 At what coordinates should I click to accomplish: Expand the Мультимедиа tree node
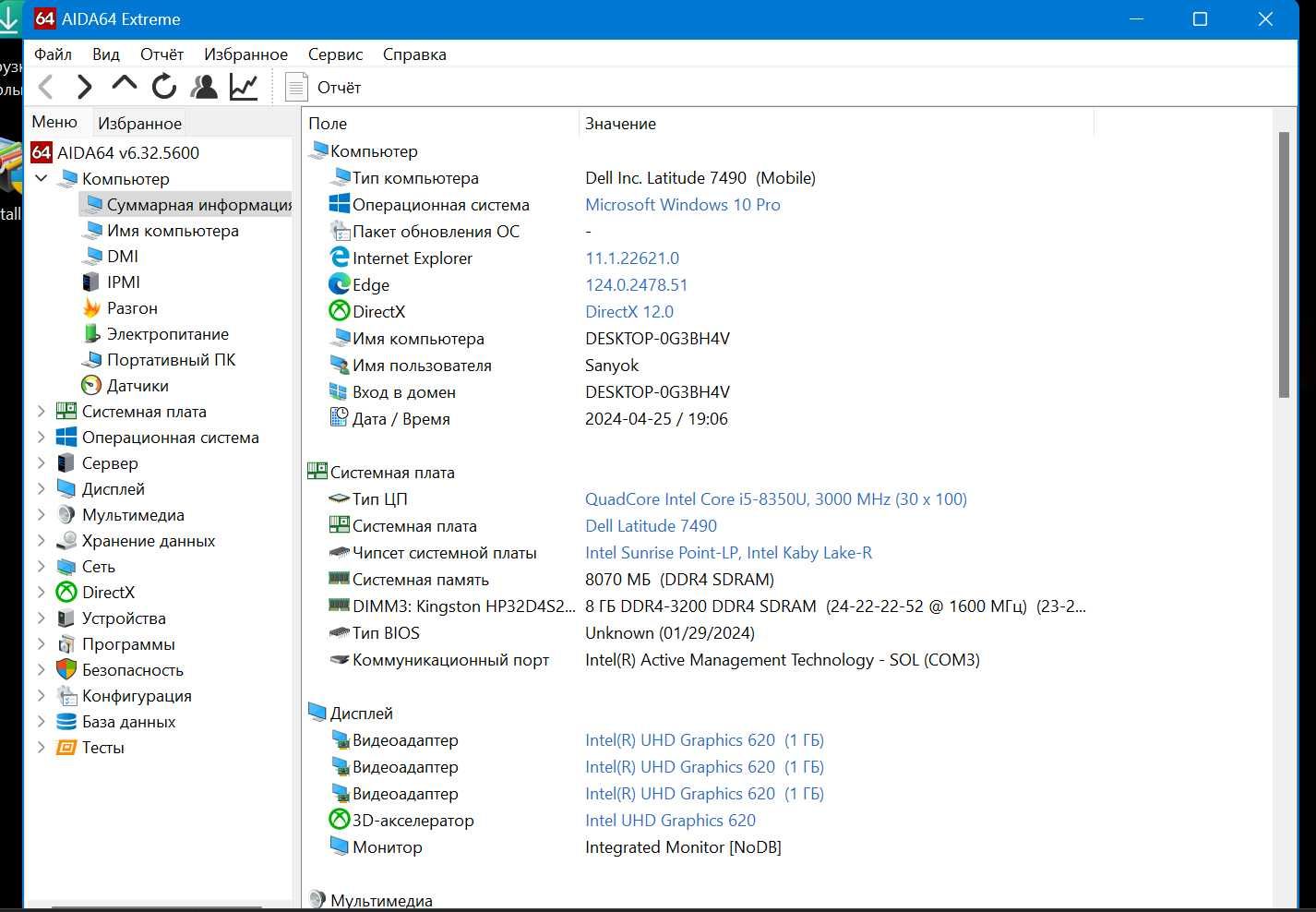click(41, 514)
